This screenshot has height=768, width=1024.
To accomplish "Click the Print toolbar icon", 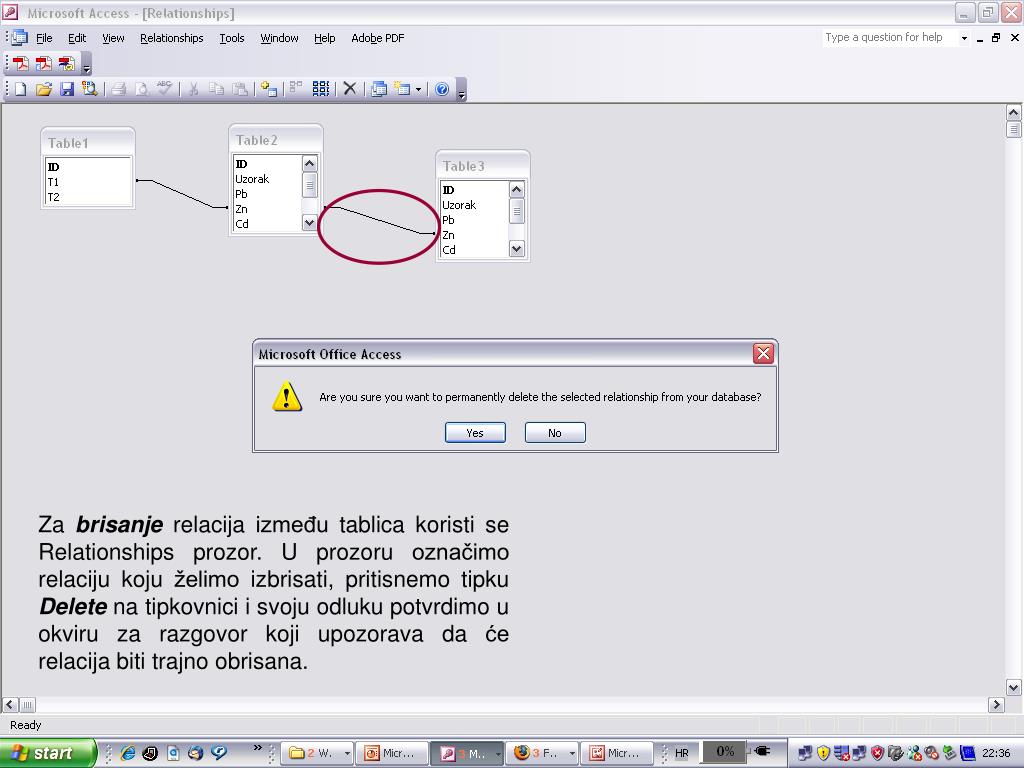I will 118,89.
